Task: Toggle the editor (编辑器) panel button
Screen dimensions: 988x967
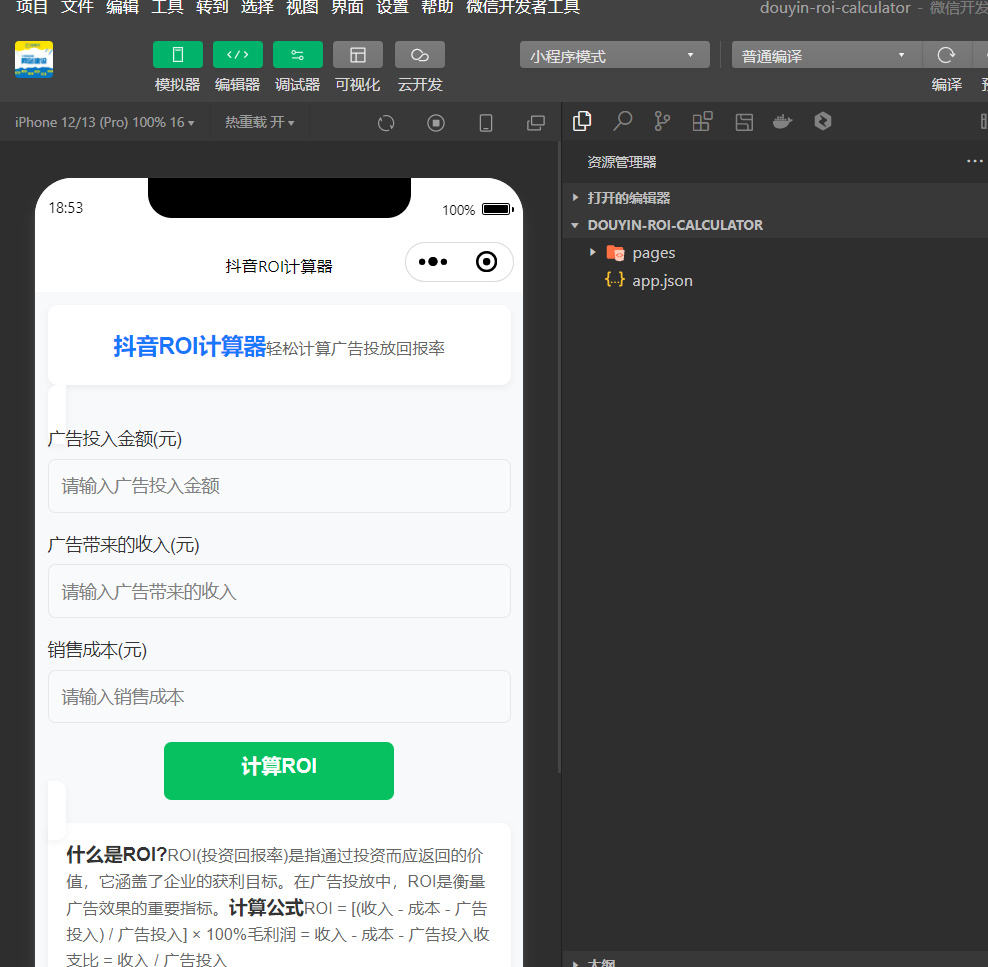Action: pyautogui.click(x=238, y=55)
